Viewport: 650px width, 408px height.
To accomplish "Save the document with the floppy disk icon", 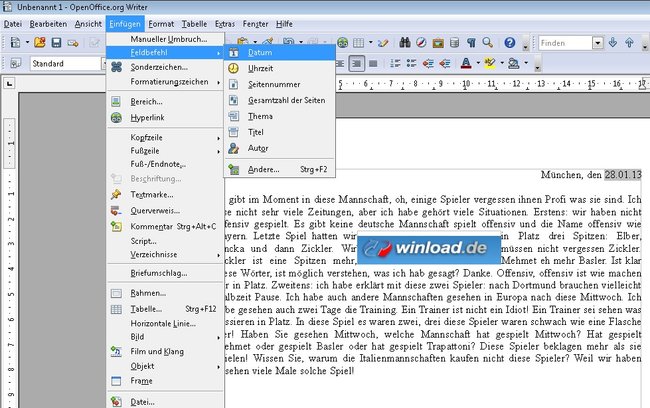I will pyautogui.click(x=56, y=42).
